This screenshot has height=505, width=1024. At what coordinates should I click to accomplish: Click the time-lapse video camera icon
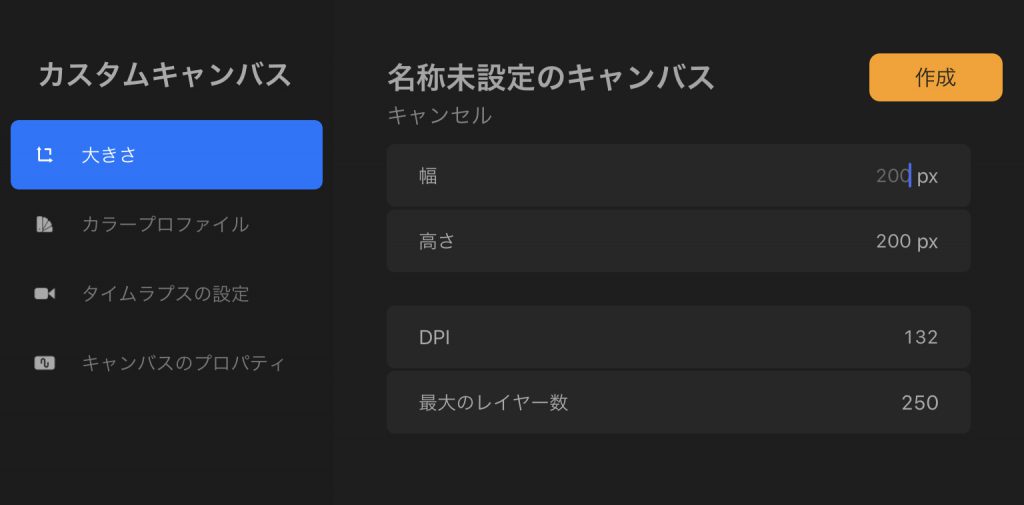click(x=44, y=294)
